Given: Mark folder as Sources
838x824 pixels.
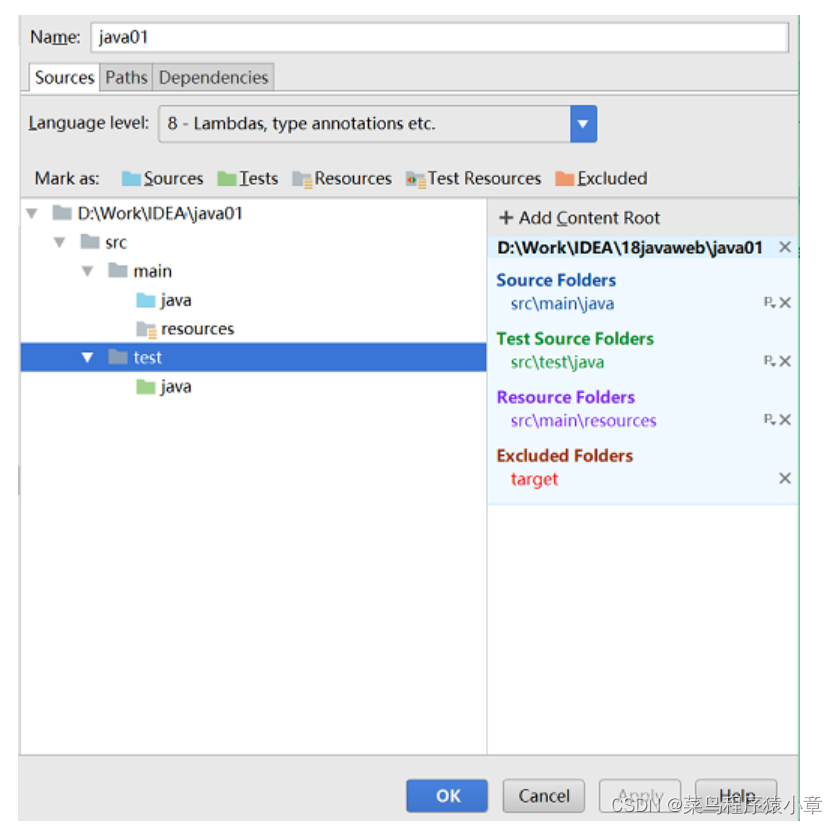Looking at the screenshot, I should click(162, 178).
